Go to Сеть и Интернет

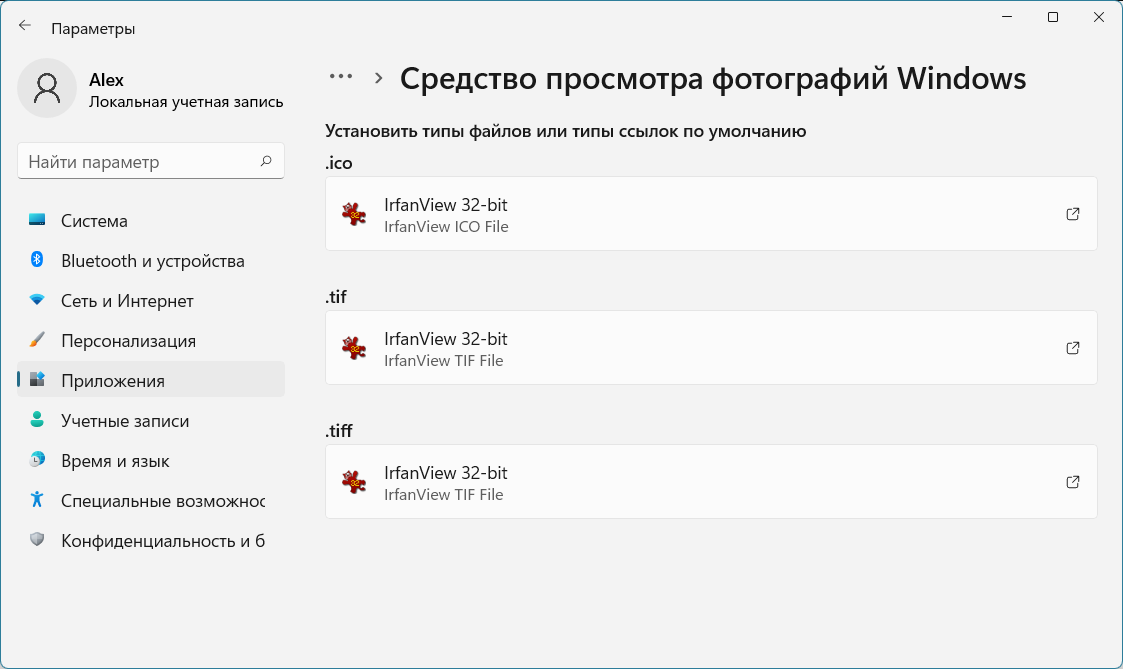(x=151, y=301)
